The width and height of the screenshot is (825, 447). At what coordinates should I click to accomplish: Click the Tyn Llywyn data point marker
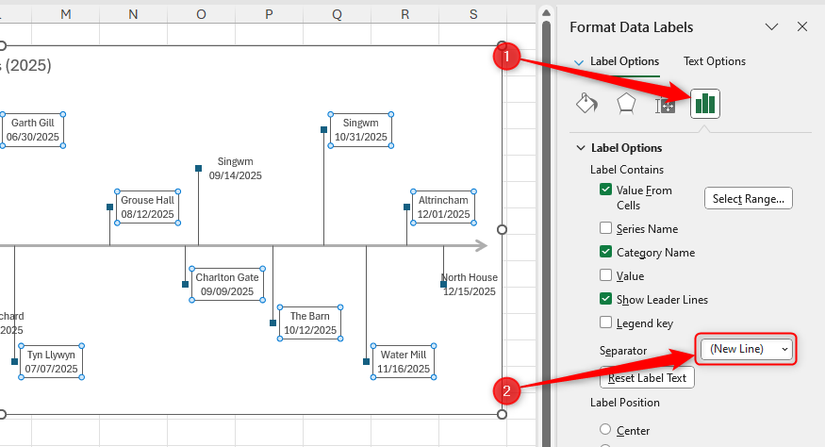(15, 362)
